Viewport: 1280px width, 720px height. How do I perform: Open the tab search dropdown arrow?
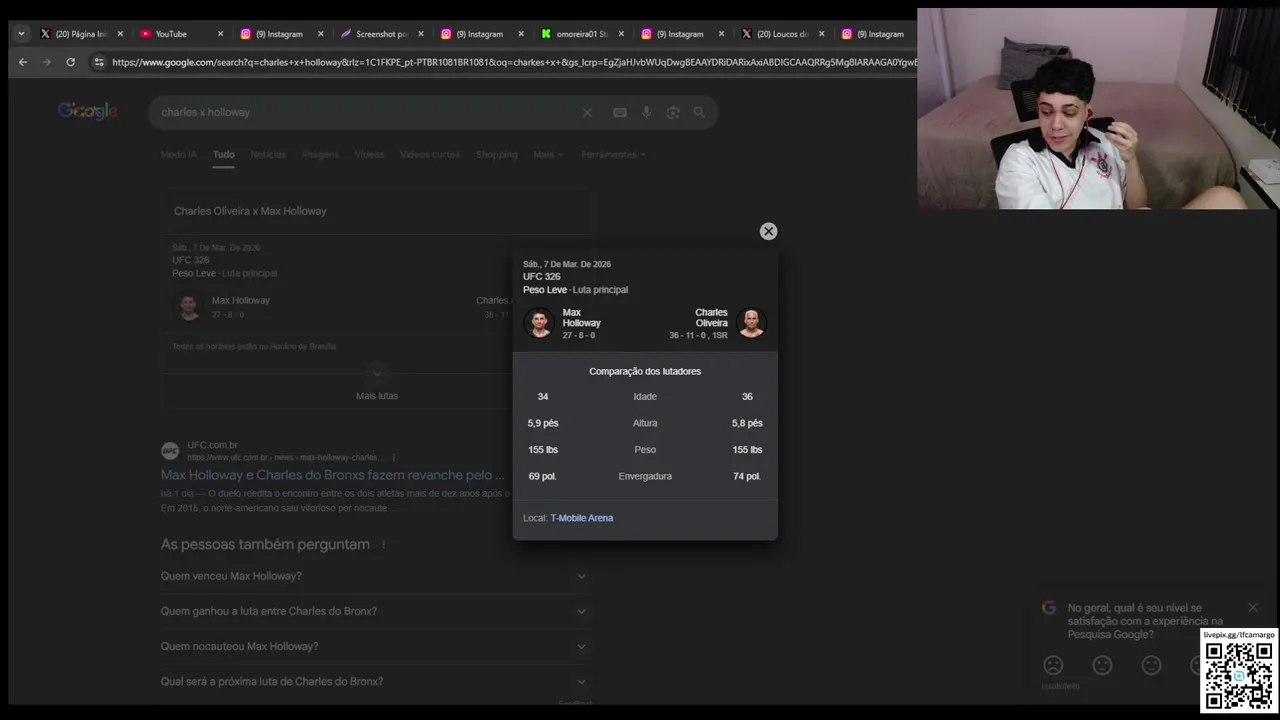(x=21, y=34)
